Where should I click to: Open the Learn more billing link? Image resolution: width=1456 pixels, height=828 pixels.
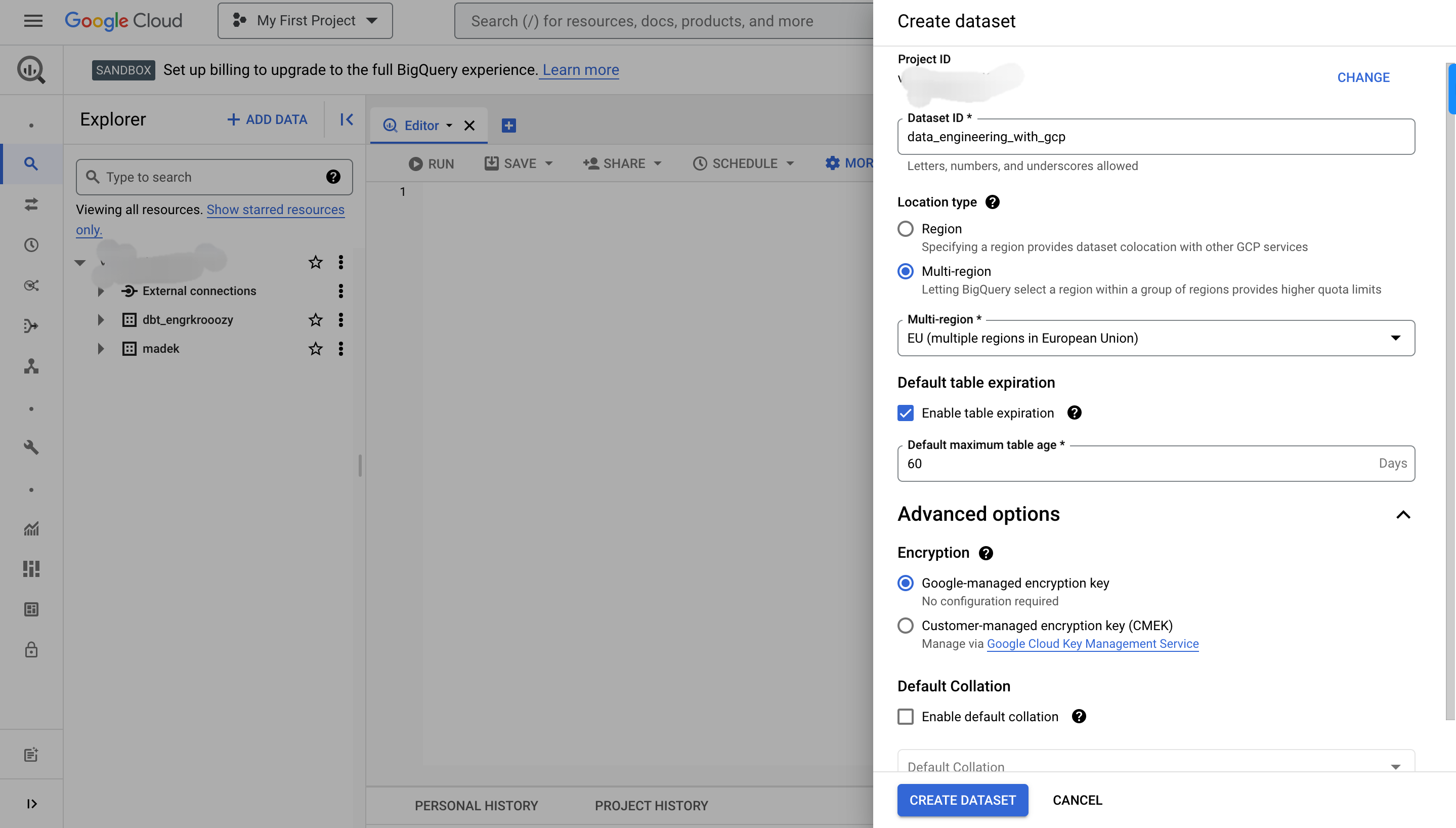click(580, 69)
